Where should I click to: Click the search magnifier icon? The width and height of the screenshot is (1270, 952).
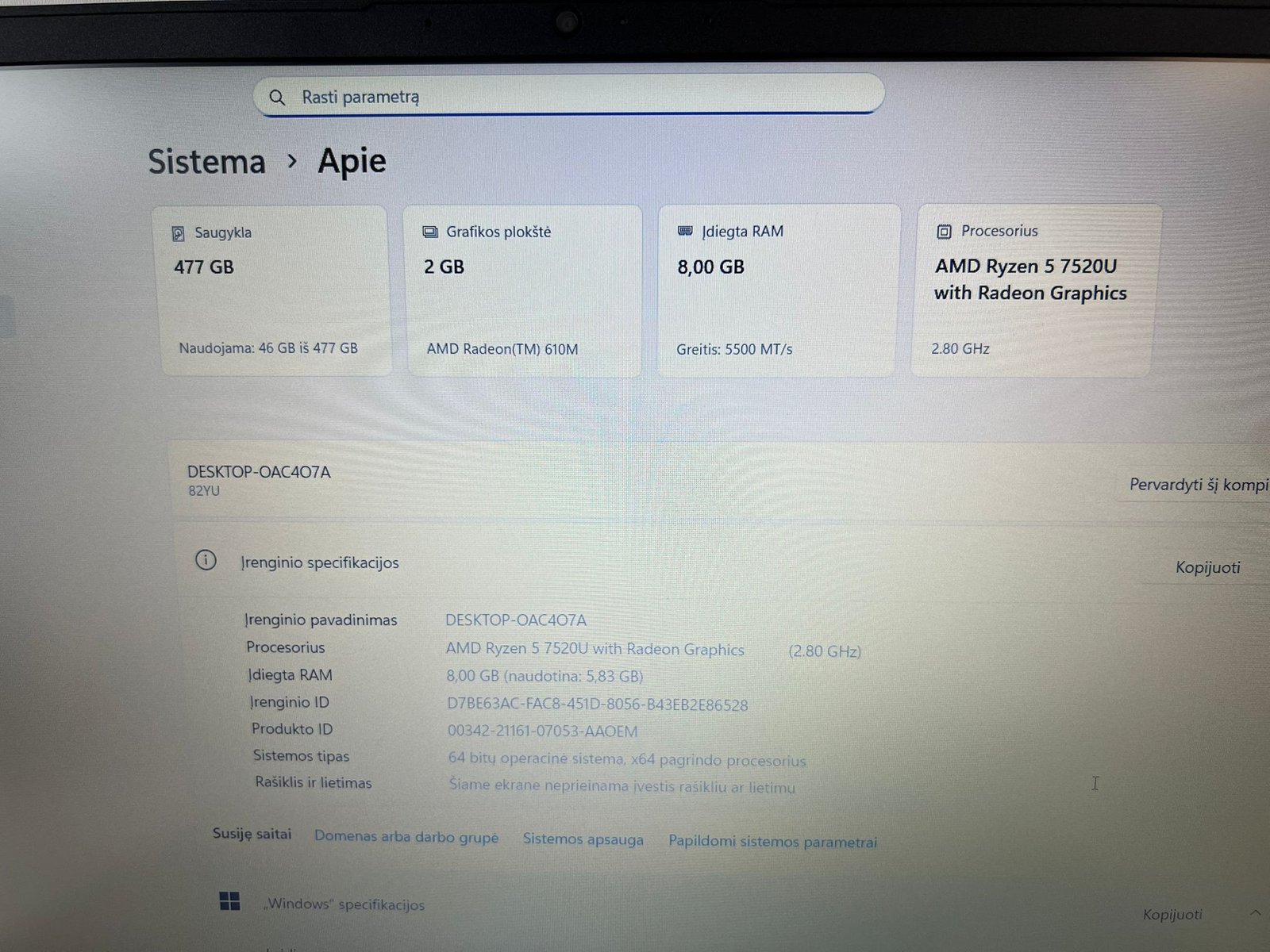[277, 98]
